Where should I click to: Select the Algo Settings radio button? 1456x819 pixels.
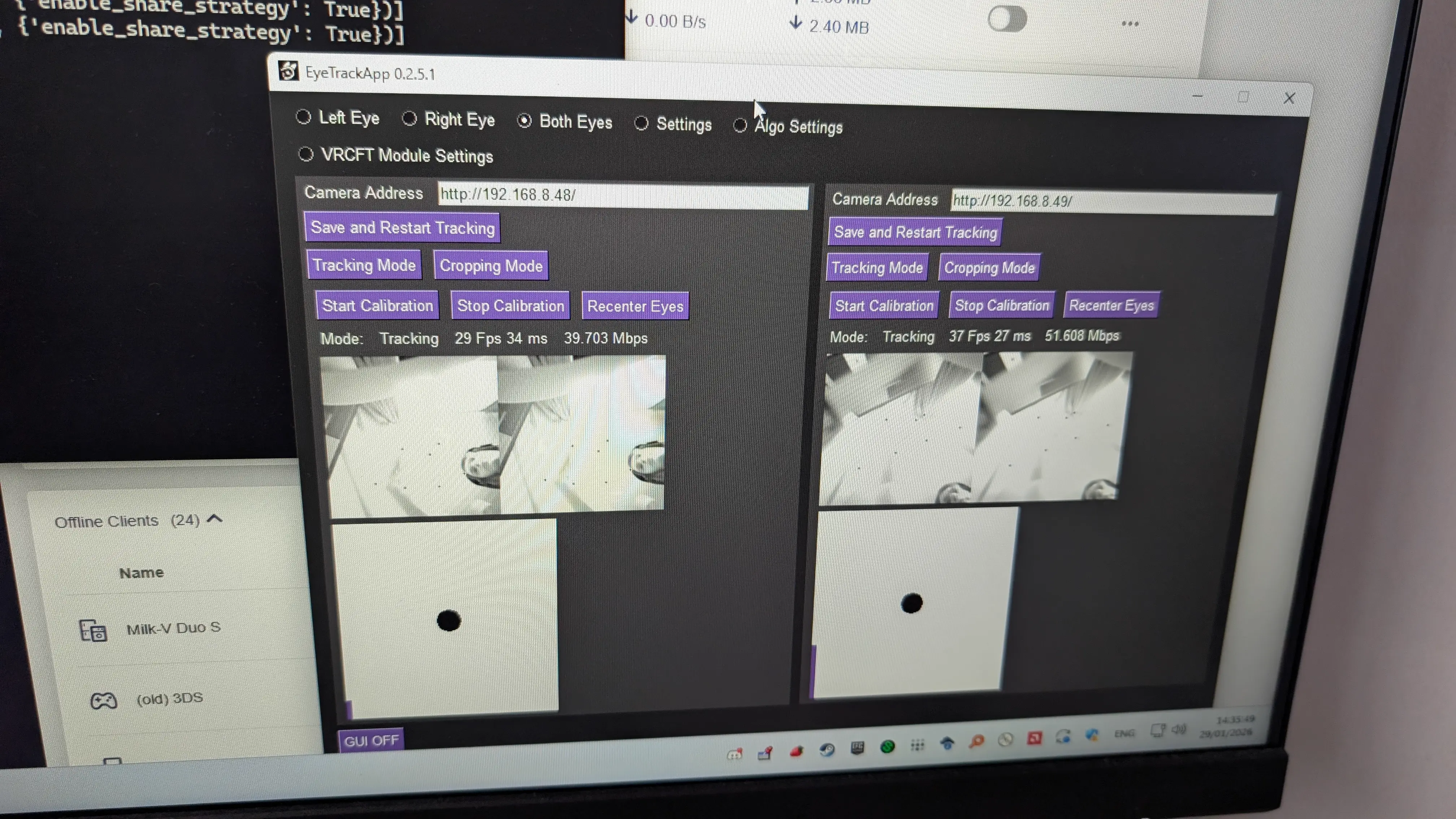[x=740, y=125]
